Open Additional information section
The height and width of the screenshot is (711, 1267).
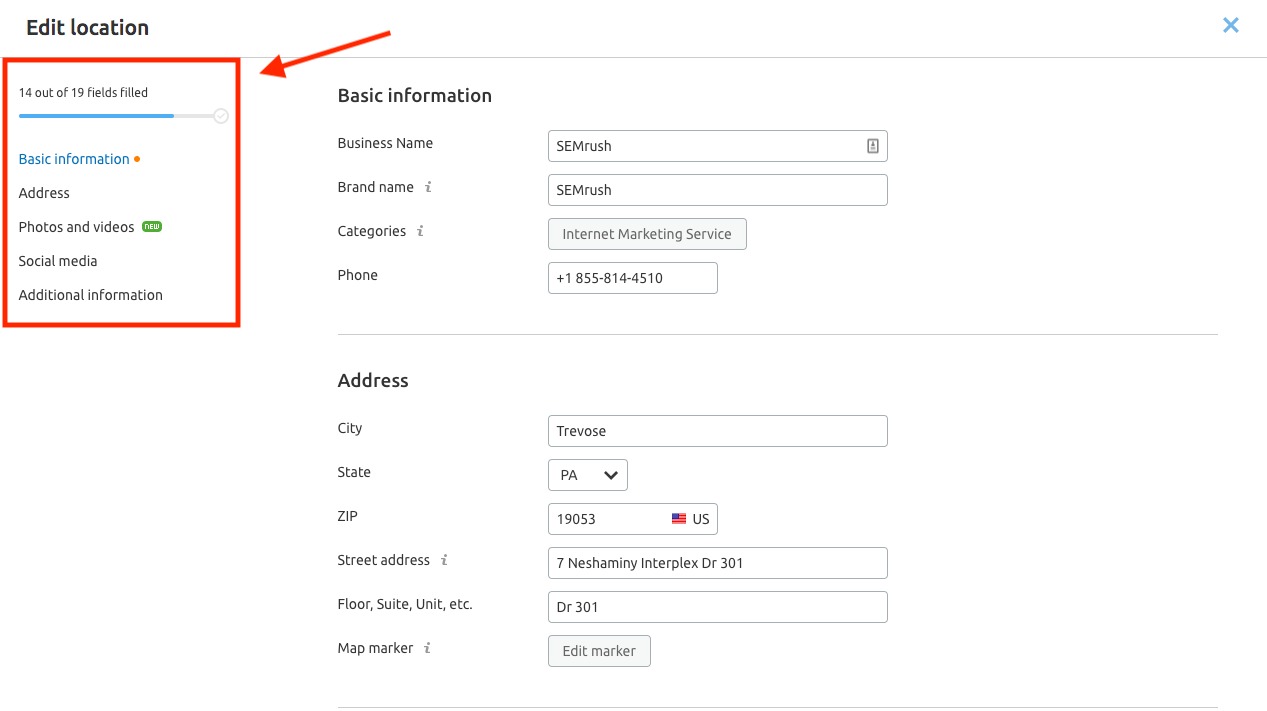pos(91,295)
